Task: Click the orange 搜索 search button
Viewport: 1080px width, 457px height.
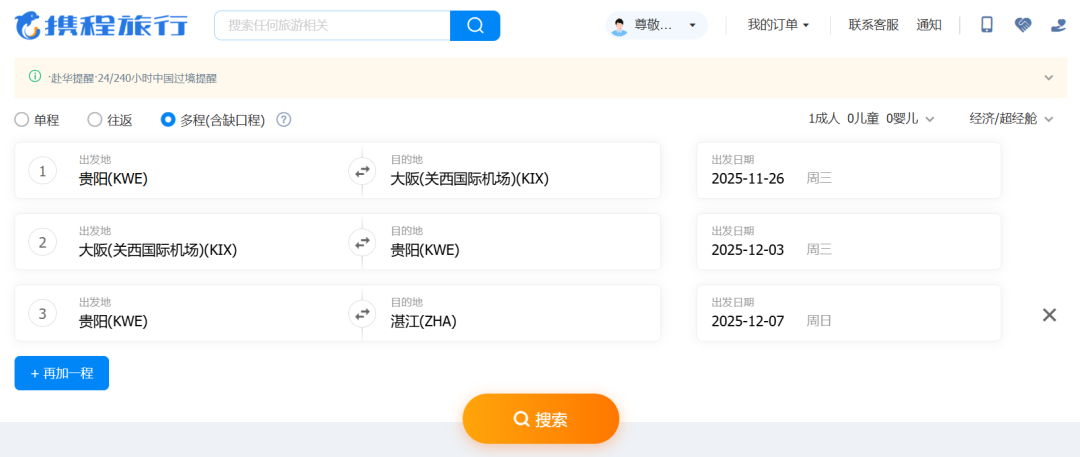Action: click(x=541, y=418)
